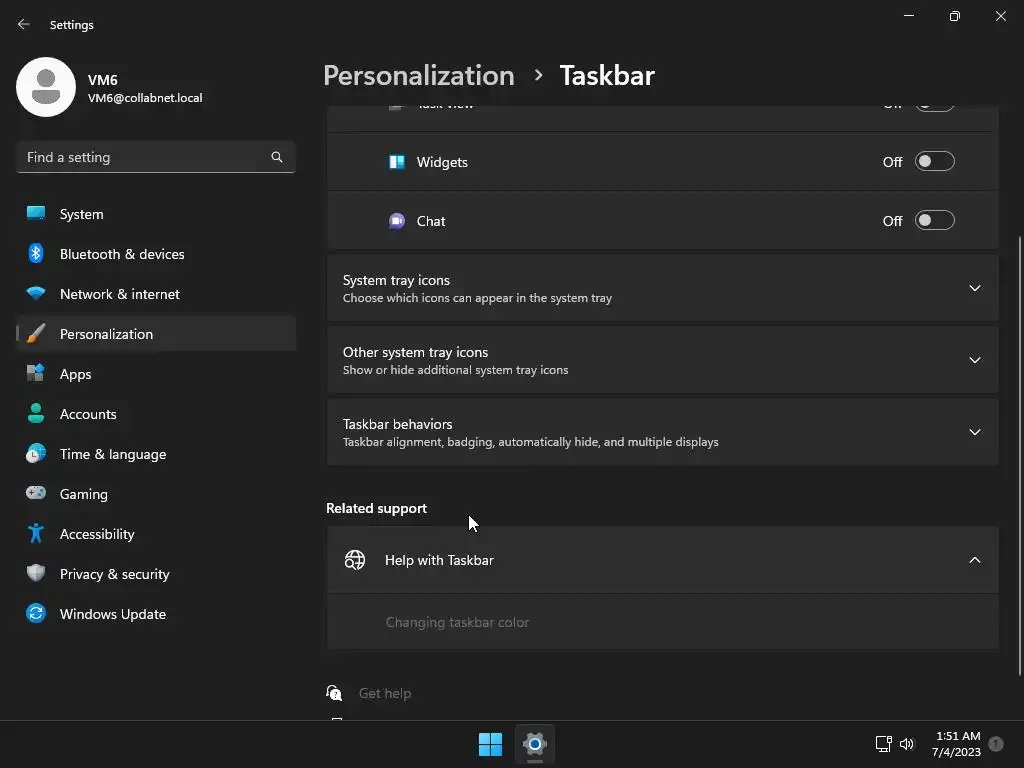Open the Changing taskbar color link
The width and height of the screenshot is (1024, 768).
coord(457,622)
